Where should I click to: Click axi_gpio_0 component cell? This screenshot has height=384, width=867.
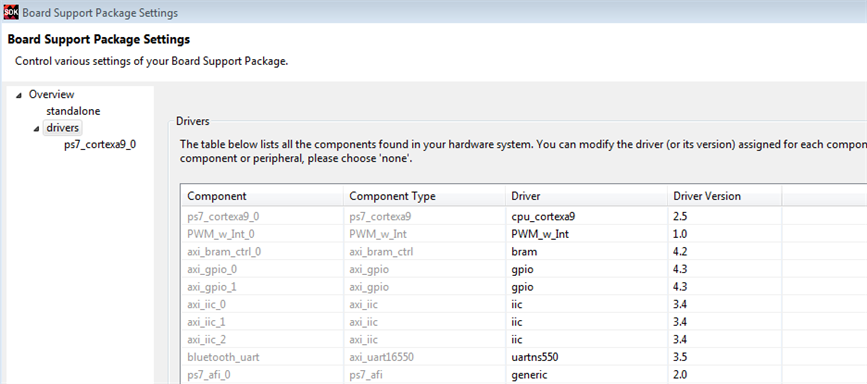click(262, 269)
